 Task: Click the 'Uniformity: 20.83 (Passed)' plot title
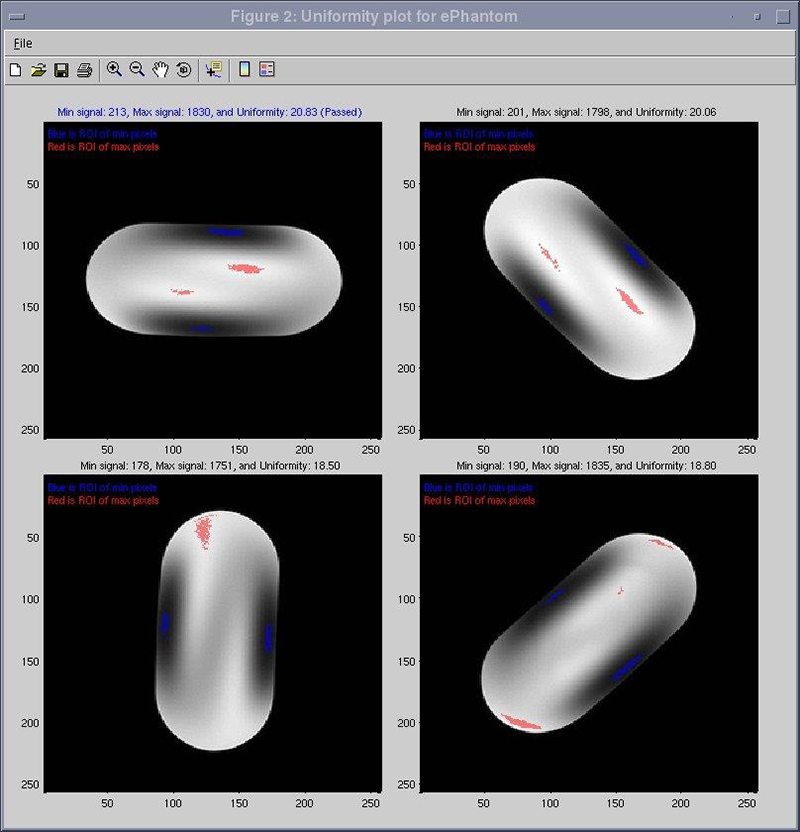pos(212,112)
